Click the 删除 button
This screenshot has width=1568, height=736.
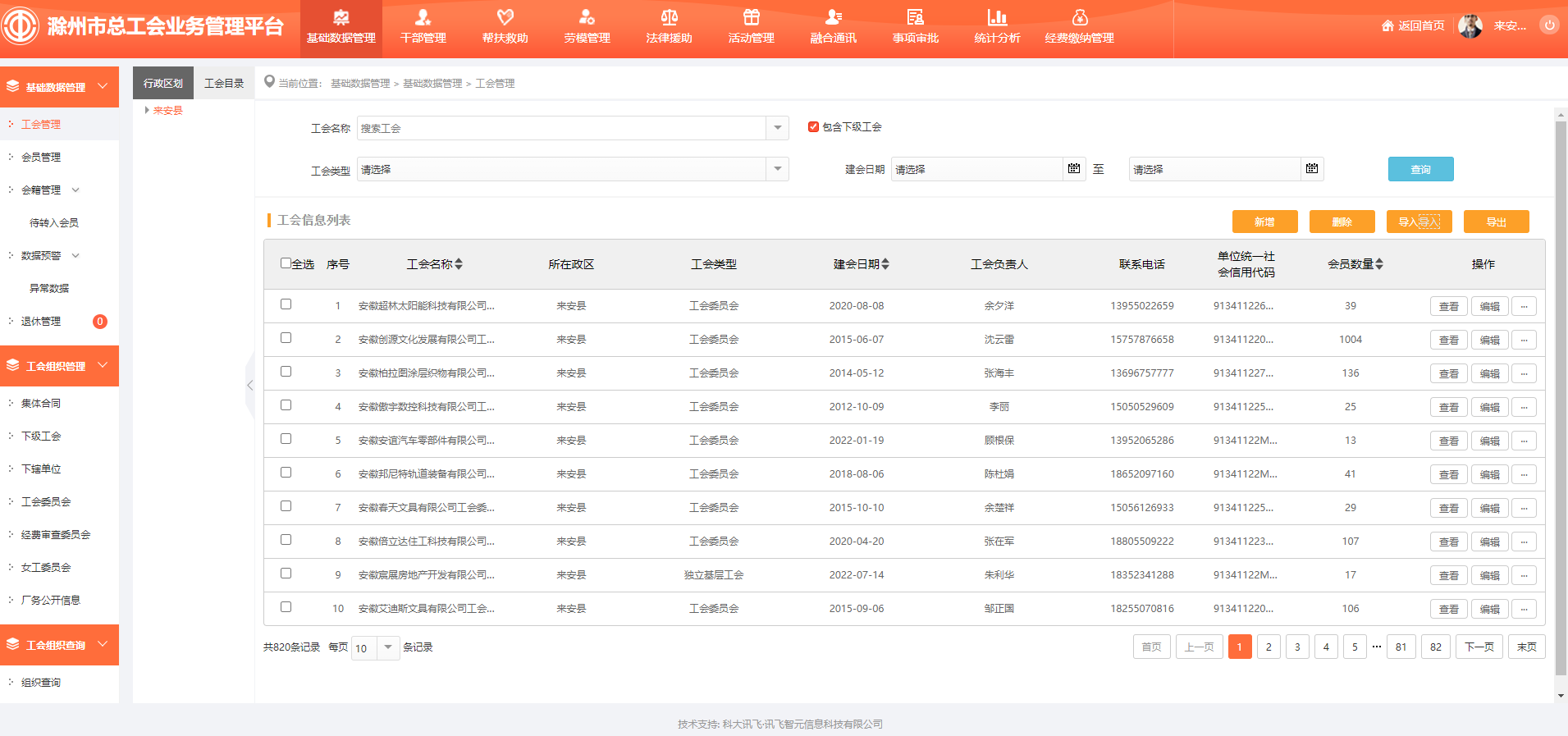pos(1342,222)
